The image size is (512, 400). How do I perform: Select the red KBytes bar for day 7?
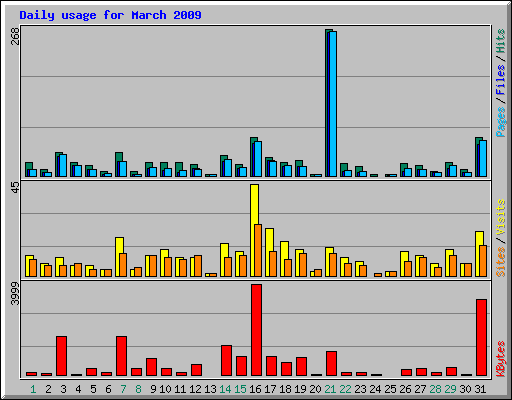tap(121, 356)
